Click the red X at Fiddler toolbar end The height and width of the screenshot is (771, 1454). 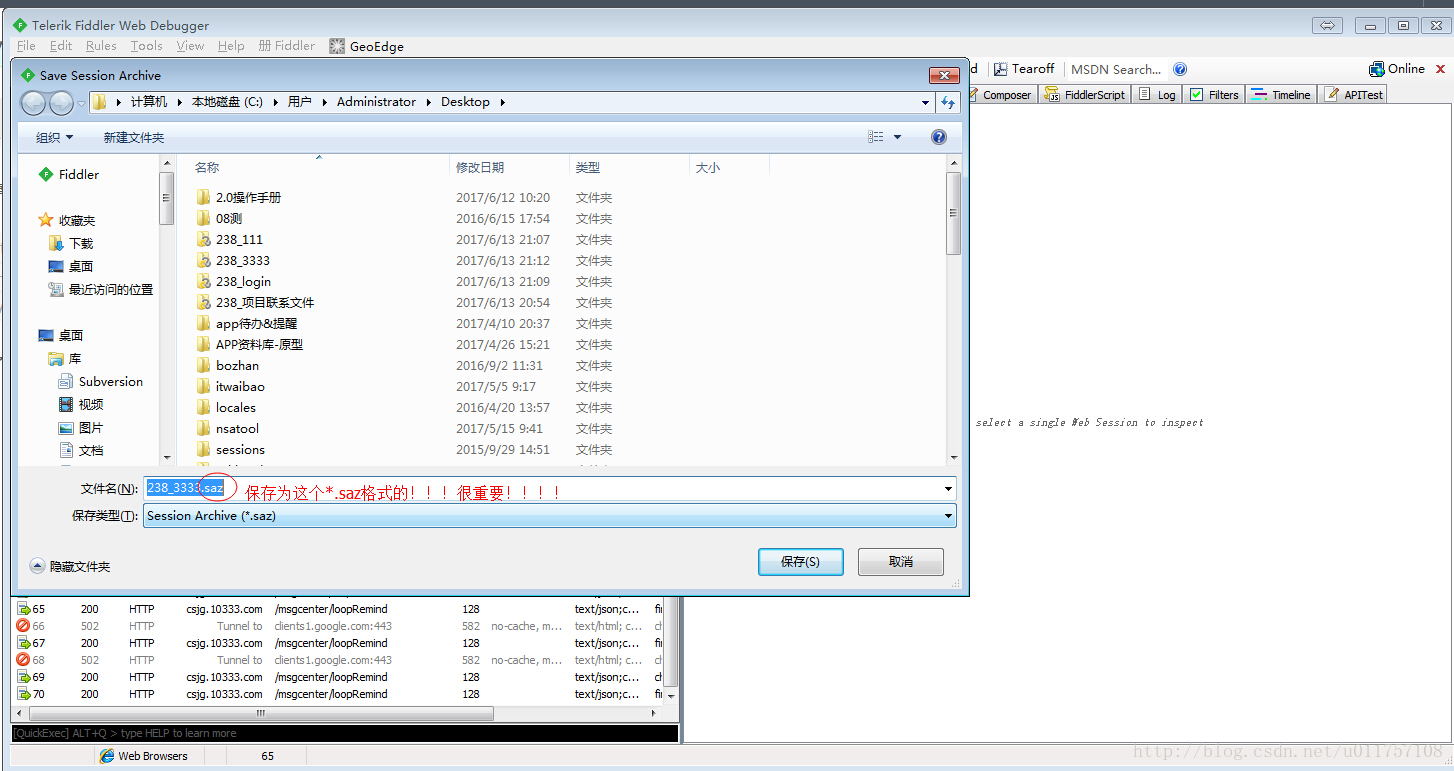click(x=1441, y=69)
